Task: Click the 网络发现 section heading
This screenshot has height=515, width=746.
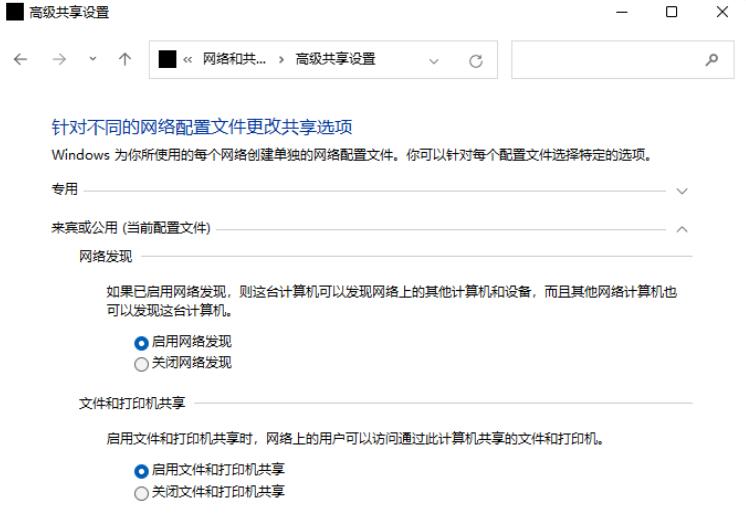Action: pyautogui.click(x=106, y=257)
